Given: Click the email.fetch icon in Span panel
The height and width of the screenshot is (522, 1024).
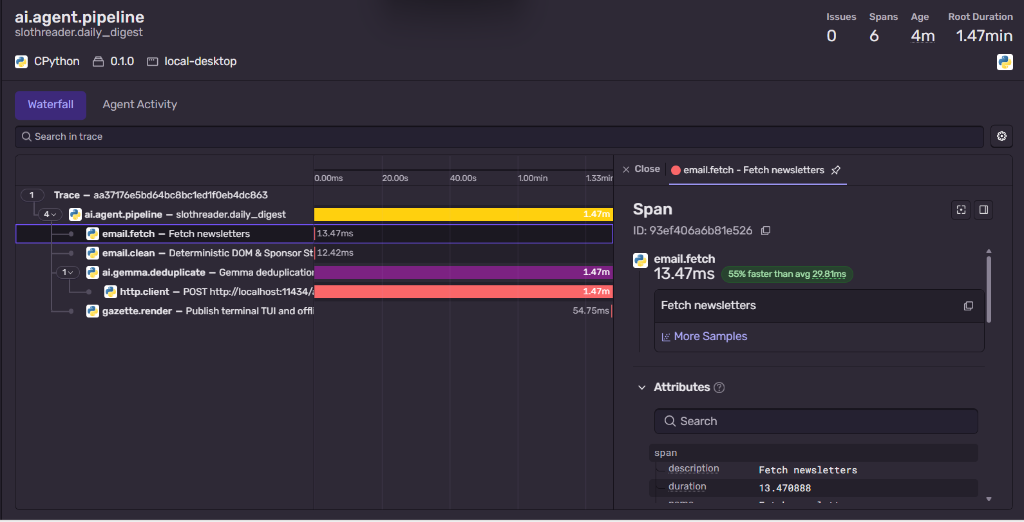Looking at the screenshot, I should click(640, 260).
